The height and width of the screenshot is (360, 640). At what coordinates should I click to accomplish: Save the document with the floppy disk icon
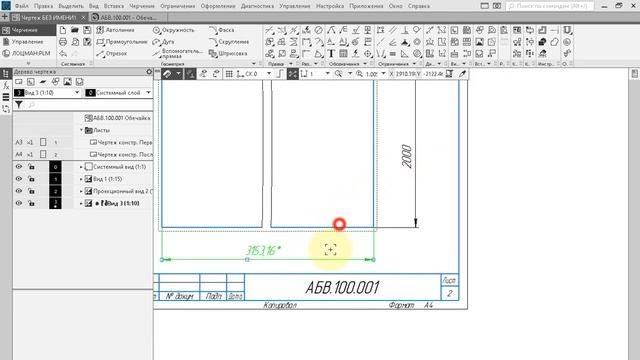(x=87, y=30)
